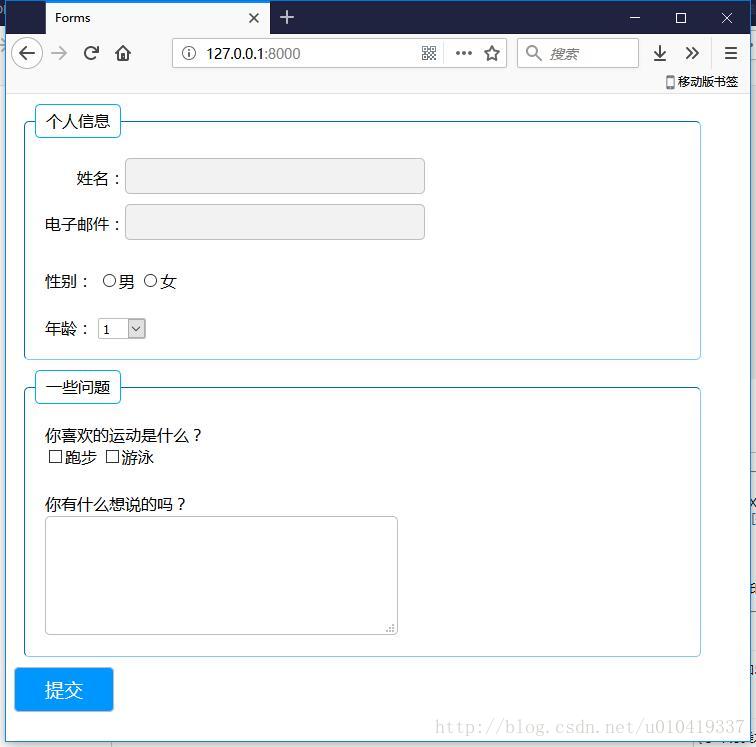Open the 年龄 age dropdown

pos(122,329)
